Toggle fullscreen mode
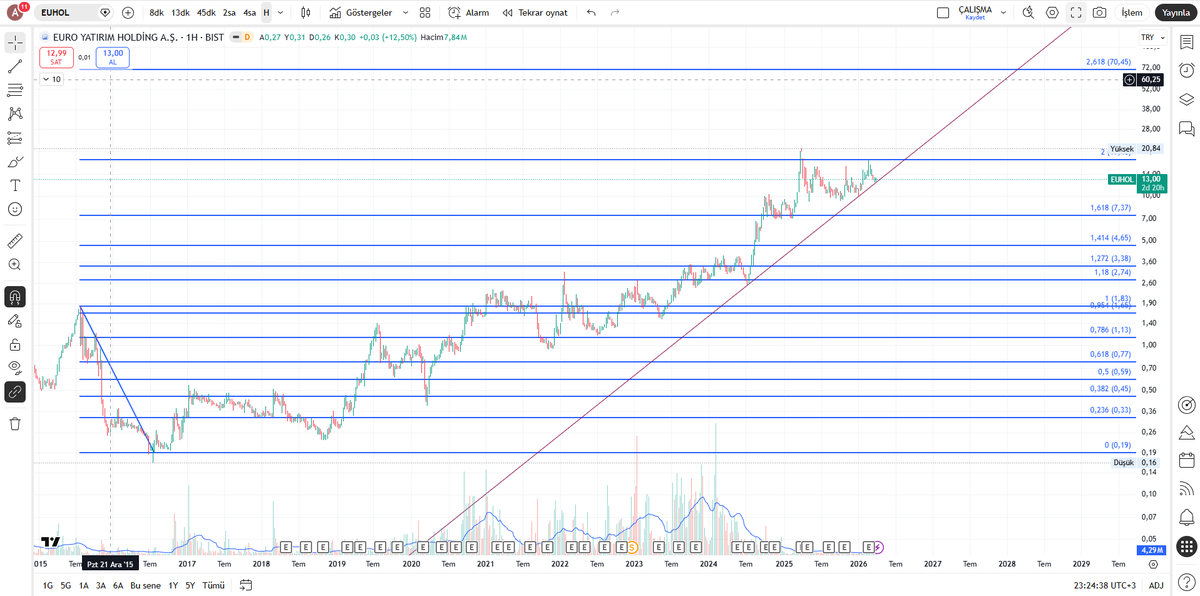This screenshot has height=596, width=1200. tap(1076, 13)
